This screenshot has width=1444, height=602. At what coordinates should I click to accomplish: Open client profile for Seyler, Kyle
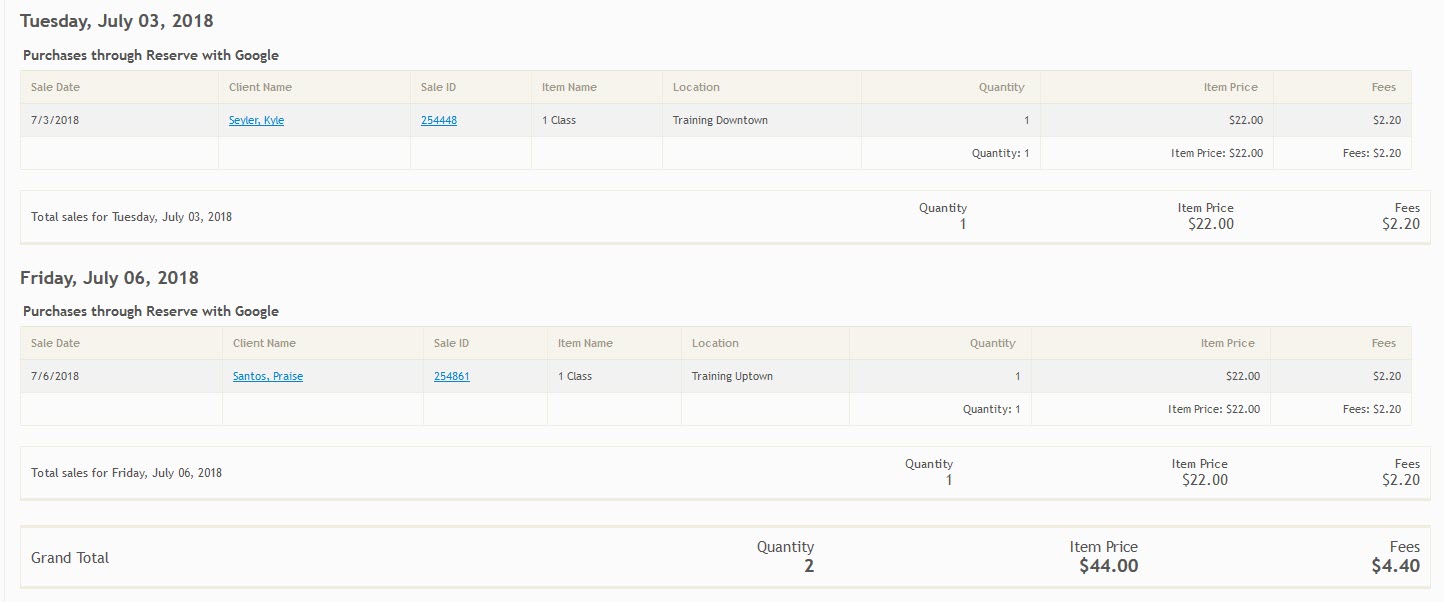[x=255, y=119]
